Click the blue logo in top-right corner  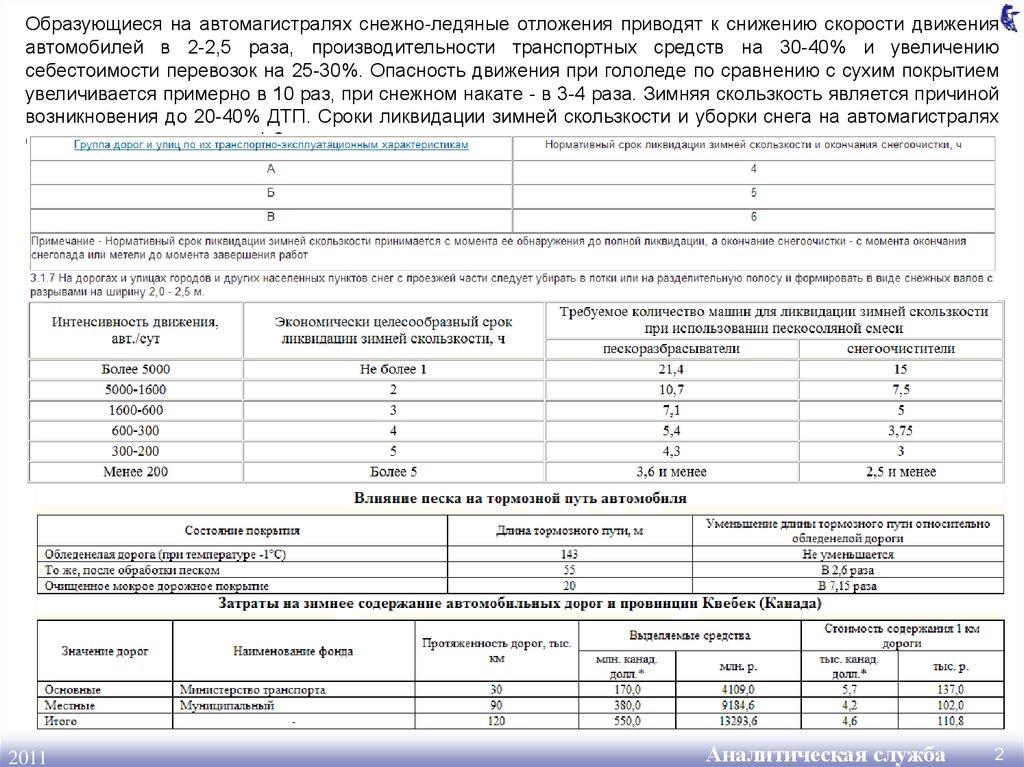(x=1010, y=17)
